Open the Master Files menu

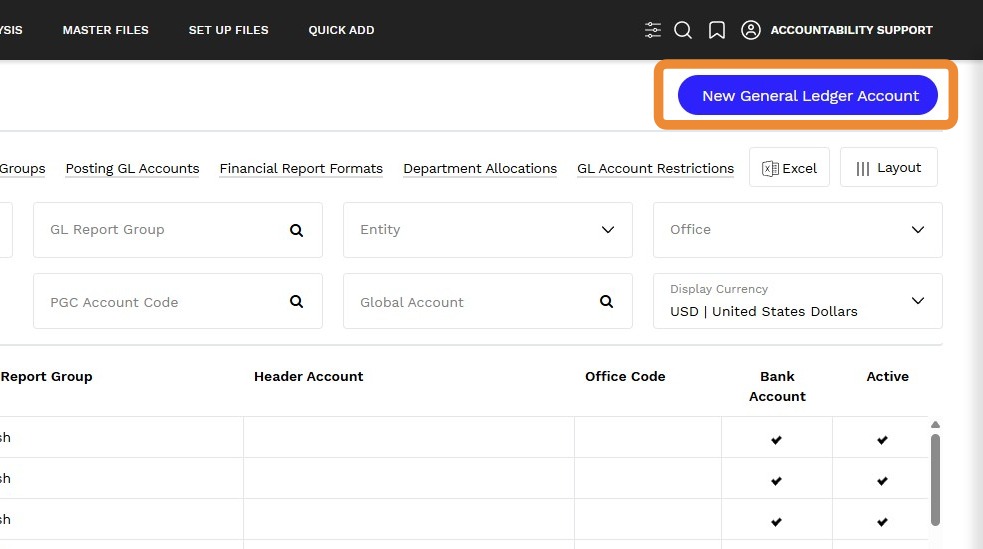(105, 30)
